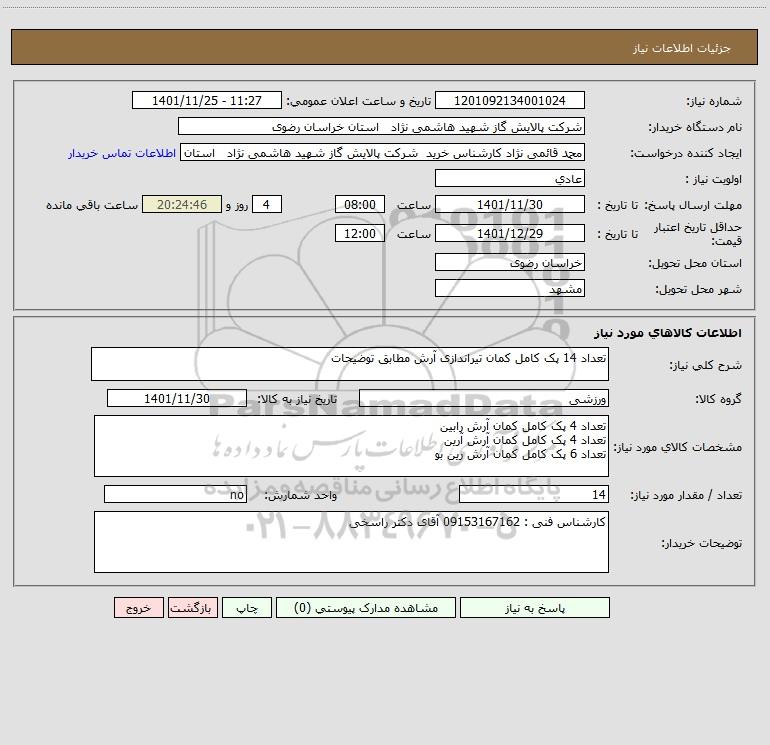Click the بازگشت back button
Viewport: 770px width, 745px height.
click(192, 607)
